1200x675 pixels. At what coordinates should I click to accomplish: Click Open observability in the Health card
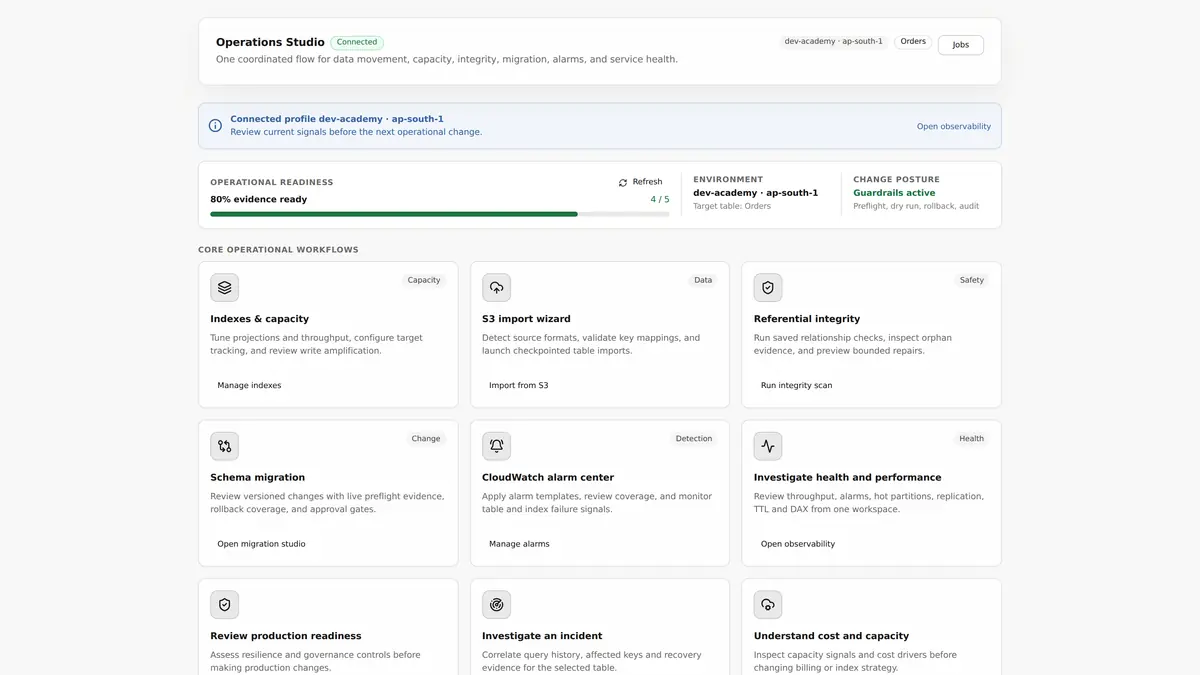pos(798,544)
